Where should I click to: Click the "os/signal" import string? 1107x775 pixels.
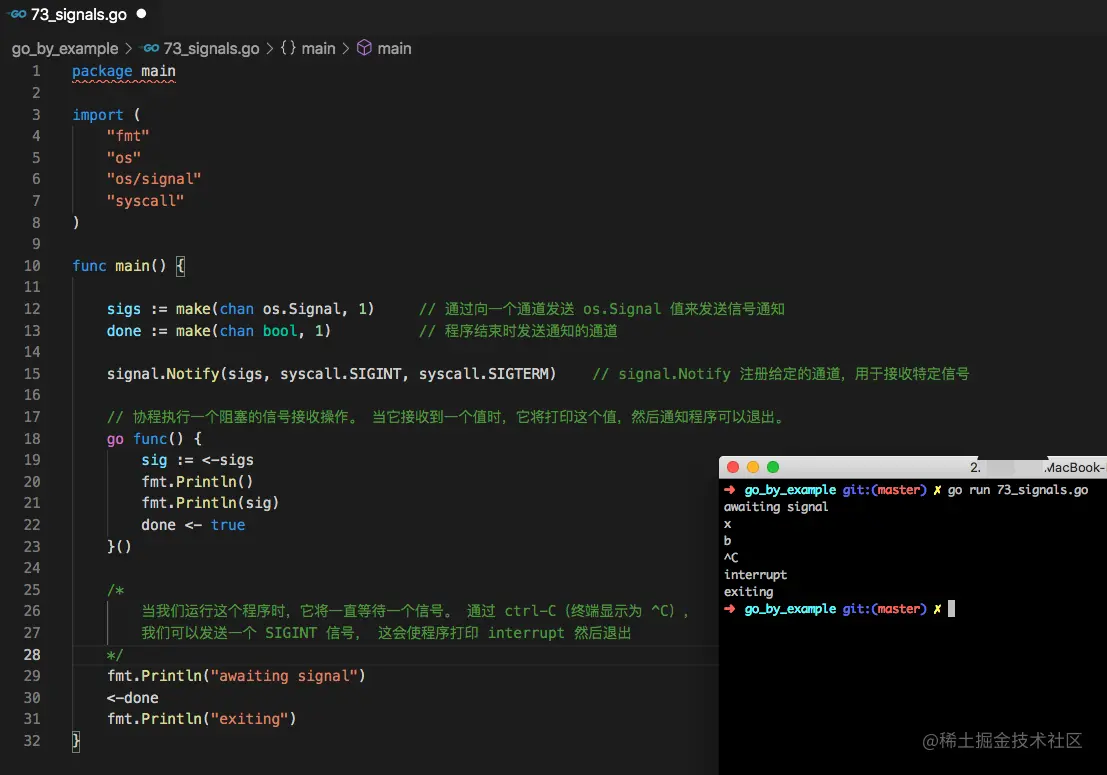pos(154,179)
